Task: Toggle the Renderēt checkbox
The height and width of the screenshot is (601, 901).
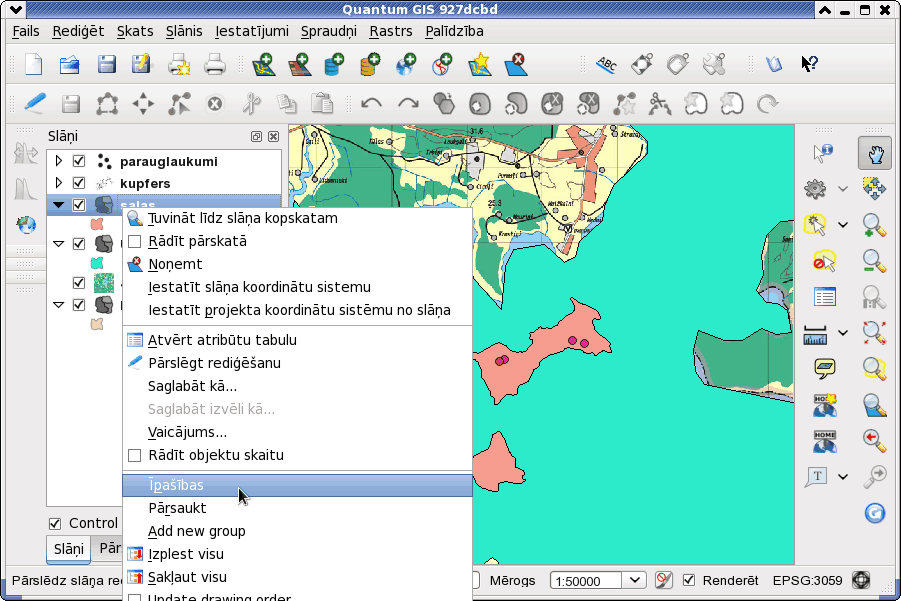Action: click(x=688, y=580)
